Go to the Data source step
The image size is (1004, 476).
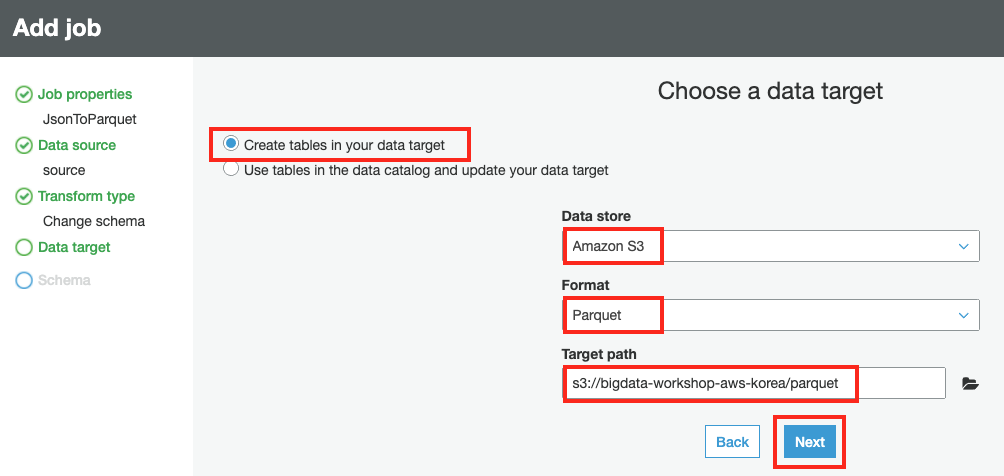pos(77,145)
